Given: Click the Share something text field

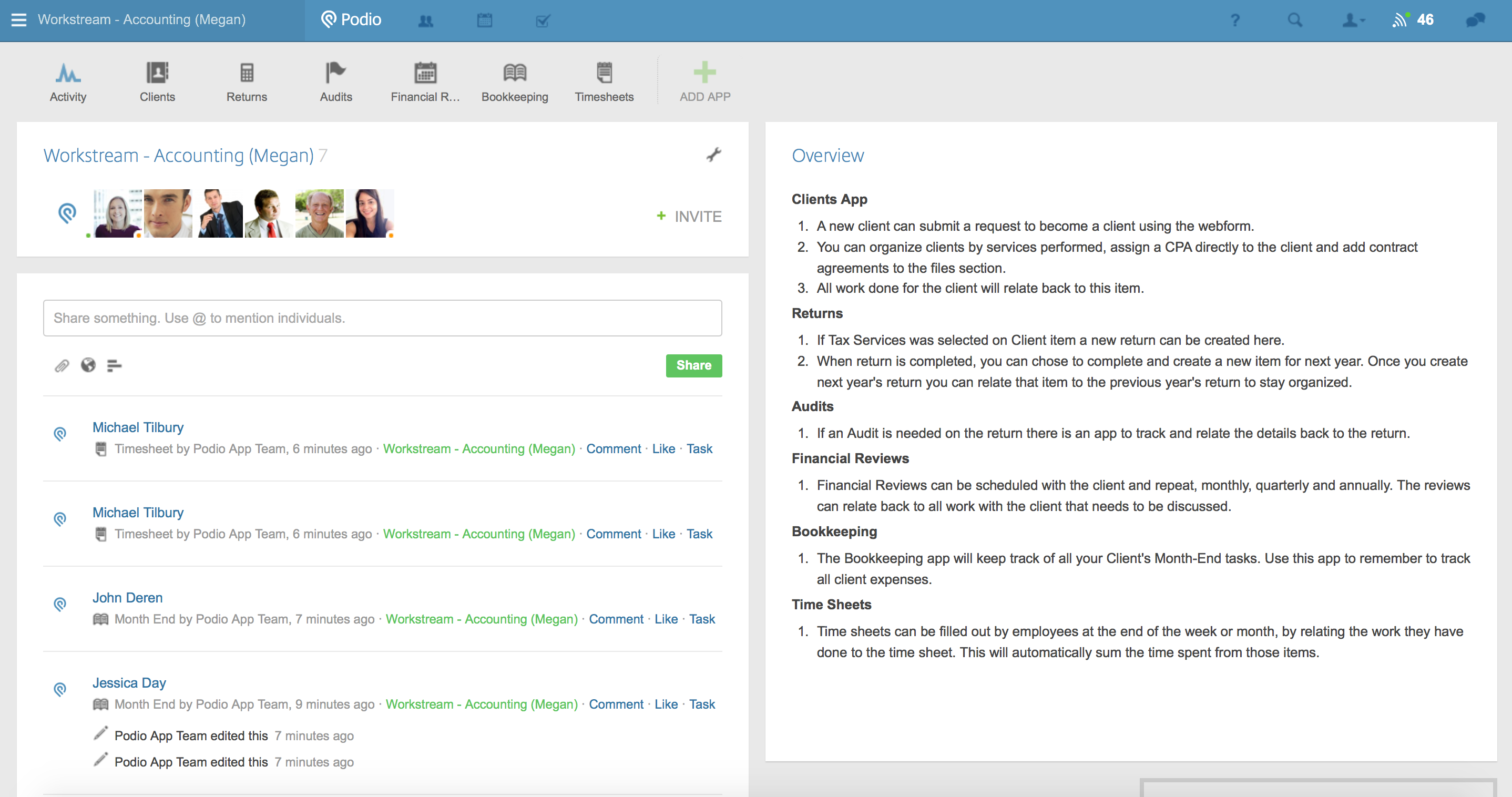Looking at the screenshot, I should [382, 318].
